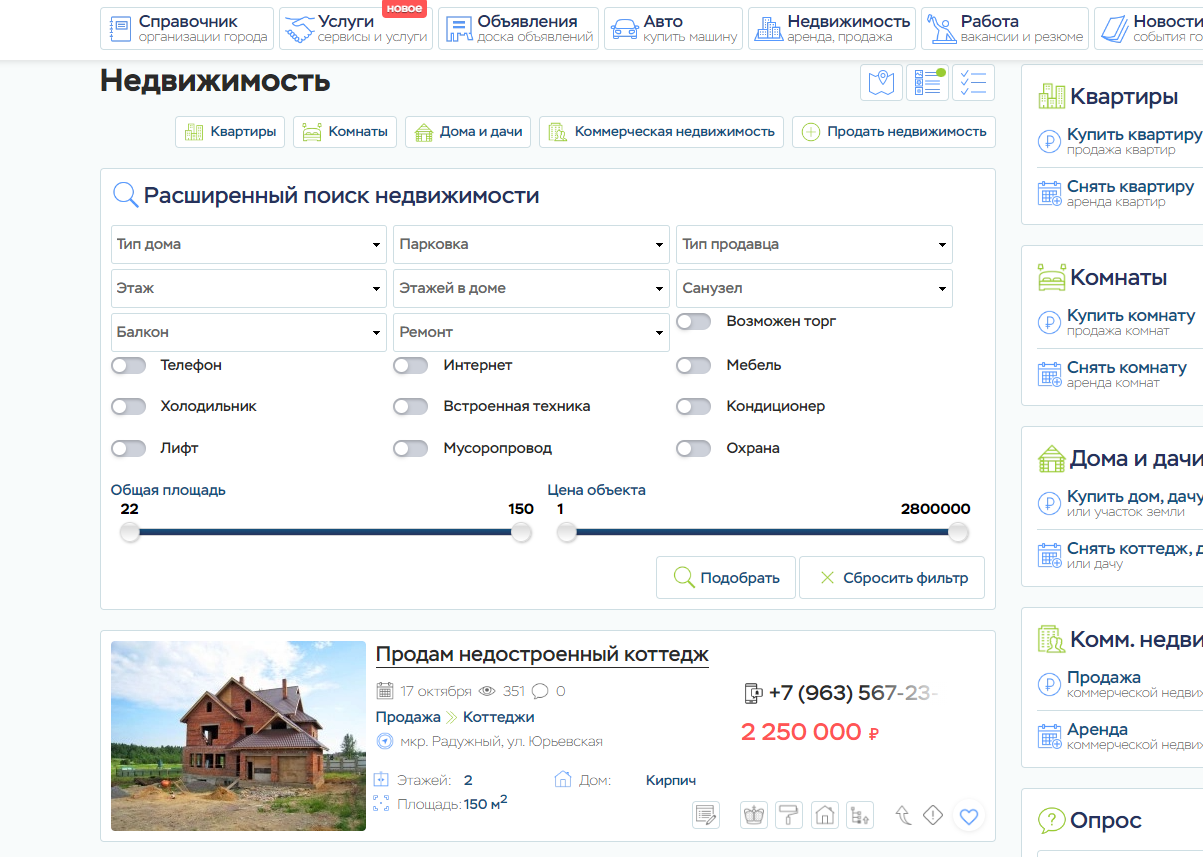Click the house icon on cottage listing

coord(824,816)
